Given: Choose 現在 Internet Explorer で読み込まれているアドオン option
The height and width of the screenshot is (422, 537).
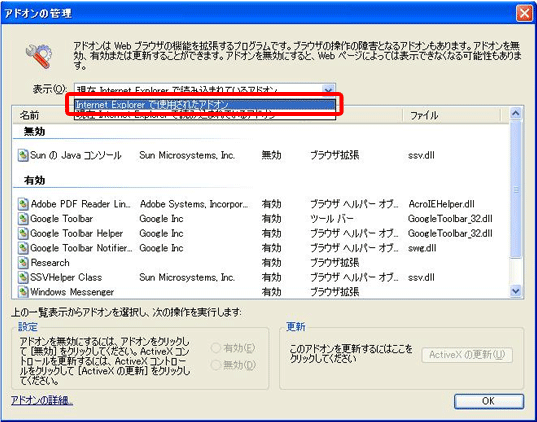Looking at the screenshot, I should pyautogui.click(x=204, y=114).
